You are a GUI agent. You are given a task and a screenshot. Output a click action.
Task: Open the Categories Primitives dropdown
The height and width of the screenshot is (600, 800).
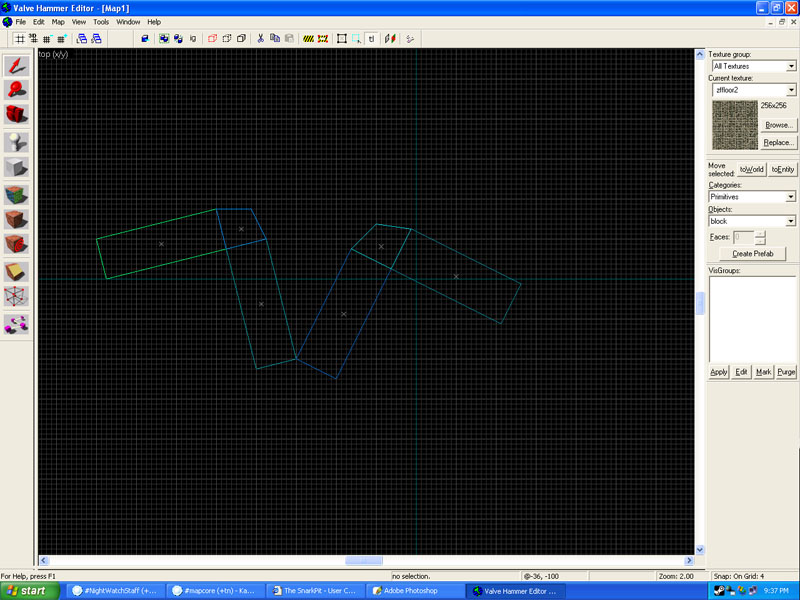[x=791, y=197]
